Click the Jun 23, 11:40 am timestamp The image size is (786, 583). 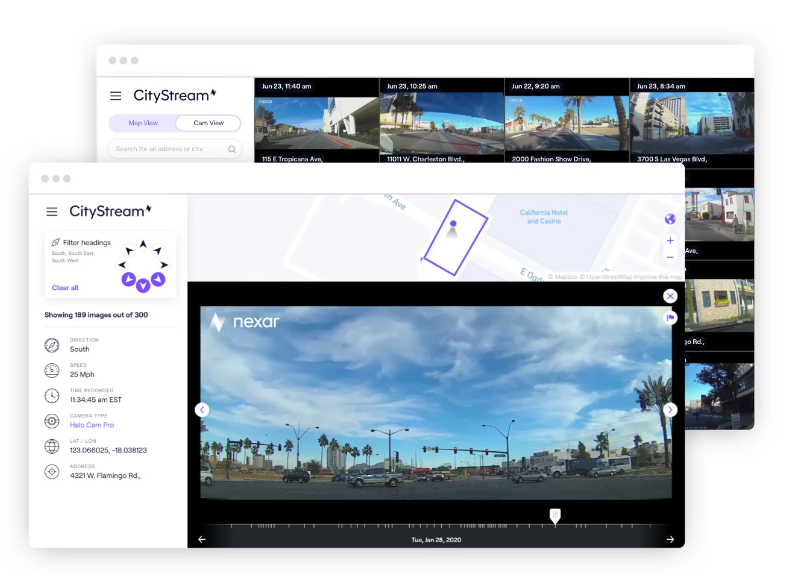coord(286,86)
